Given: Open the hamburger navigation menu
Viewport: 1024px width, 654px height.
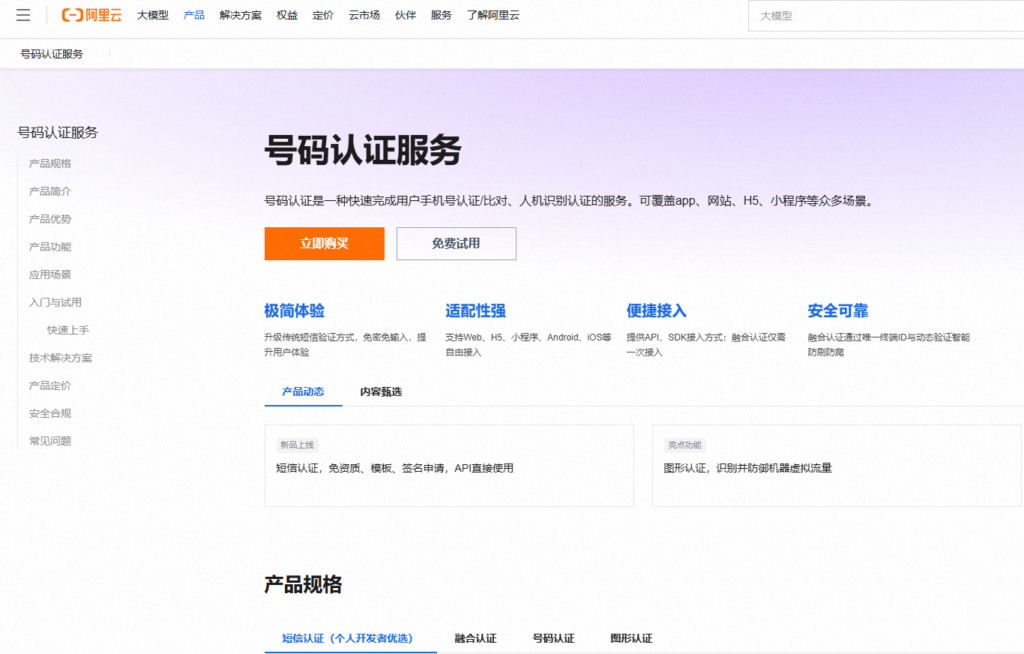Looking at the screenshot, I should point(24,15).
